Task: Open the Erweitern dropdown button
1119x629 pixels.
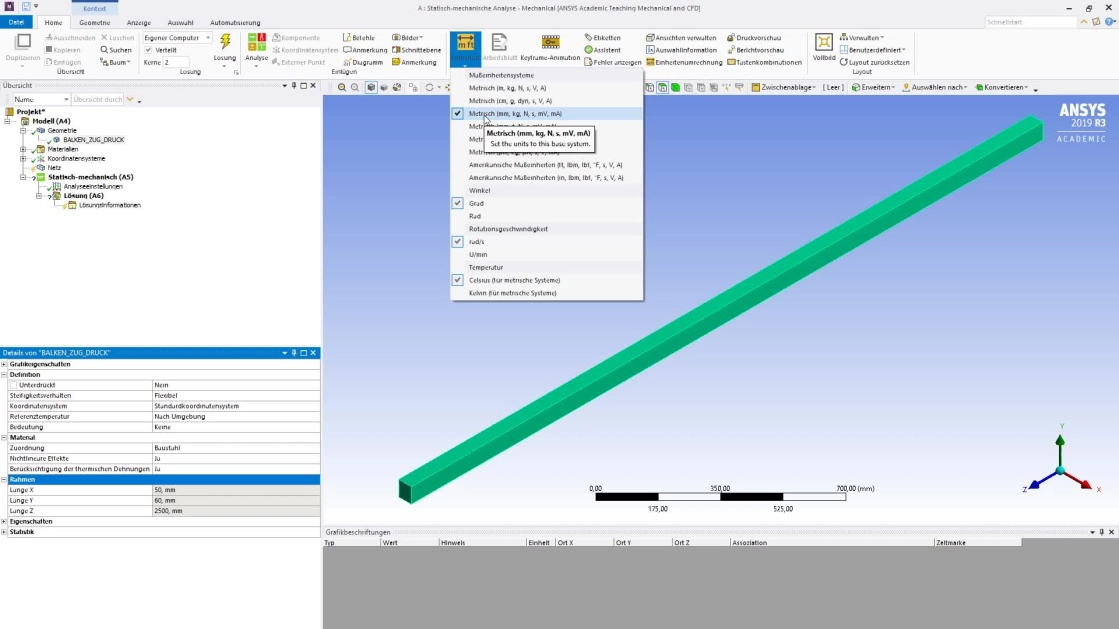Action: (873, 87)
